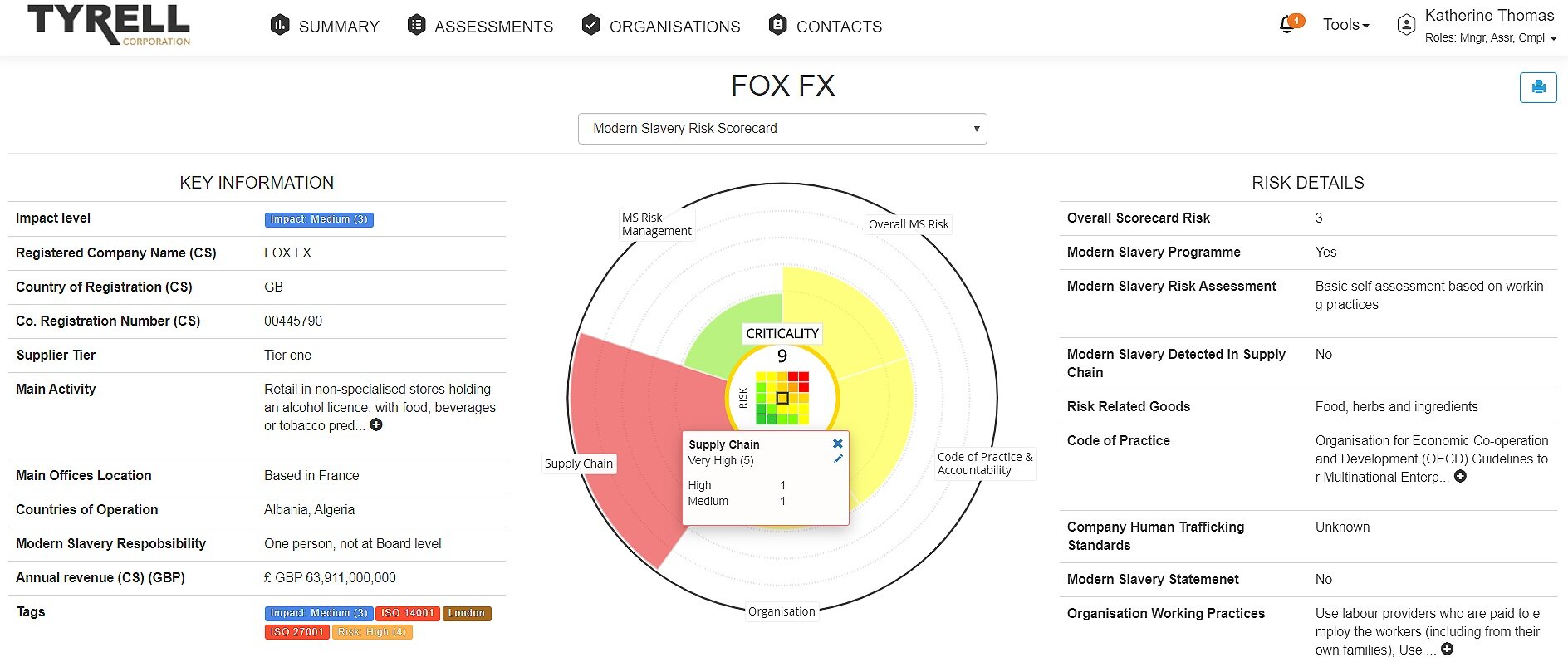The height and width of the screenshot is (667, 1568).
Task: Click the GB country of registration value
Action: (273, 287)
